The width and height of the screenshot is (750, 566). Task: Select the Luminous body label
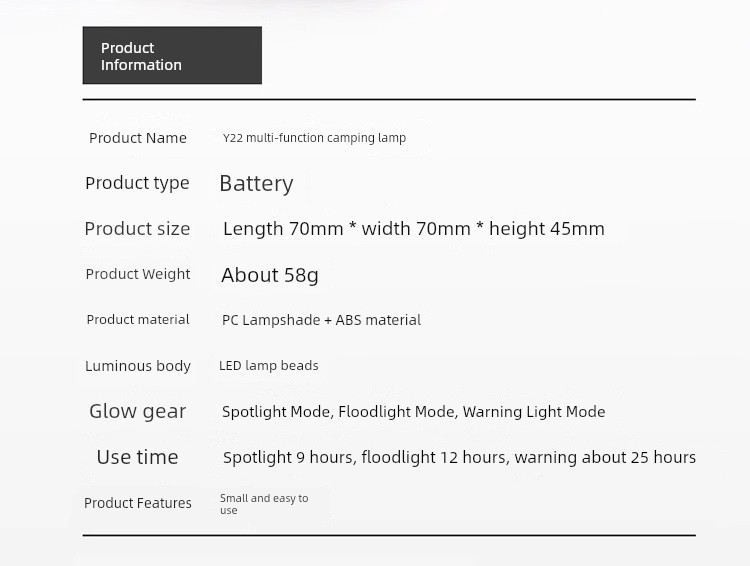pyautogui.click(x=138, y=366)
